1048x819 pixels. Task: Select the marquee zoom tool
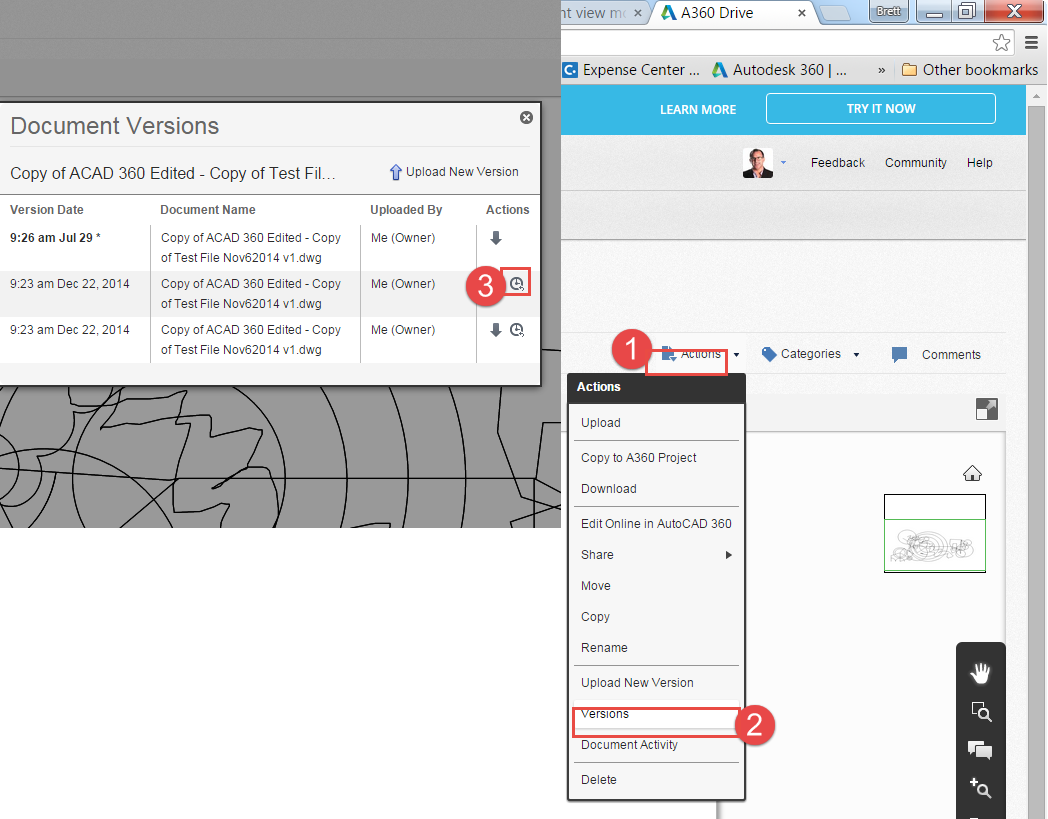point(980,712)
